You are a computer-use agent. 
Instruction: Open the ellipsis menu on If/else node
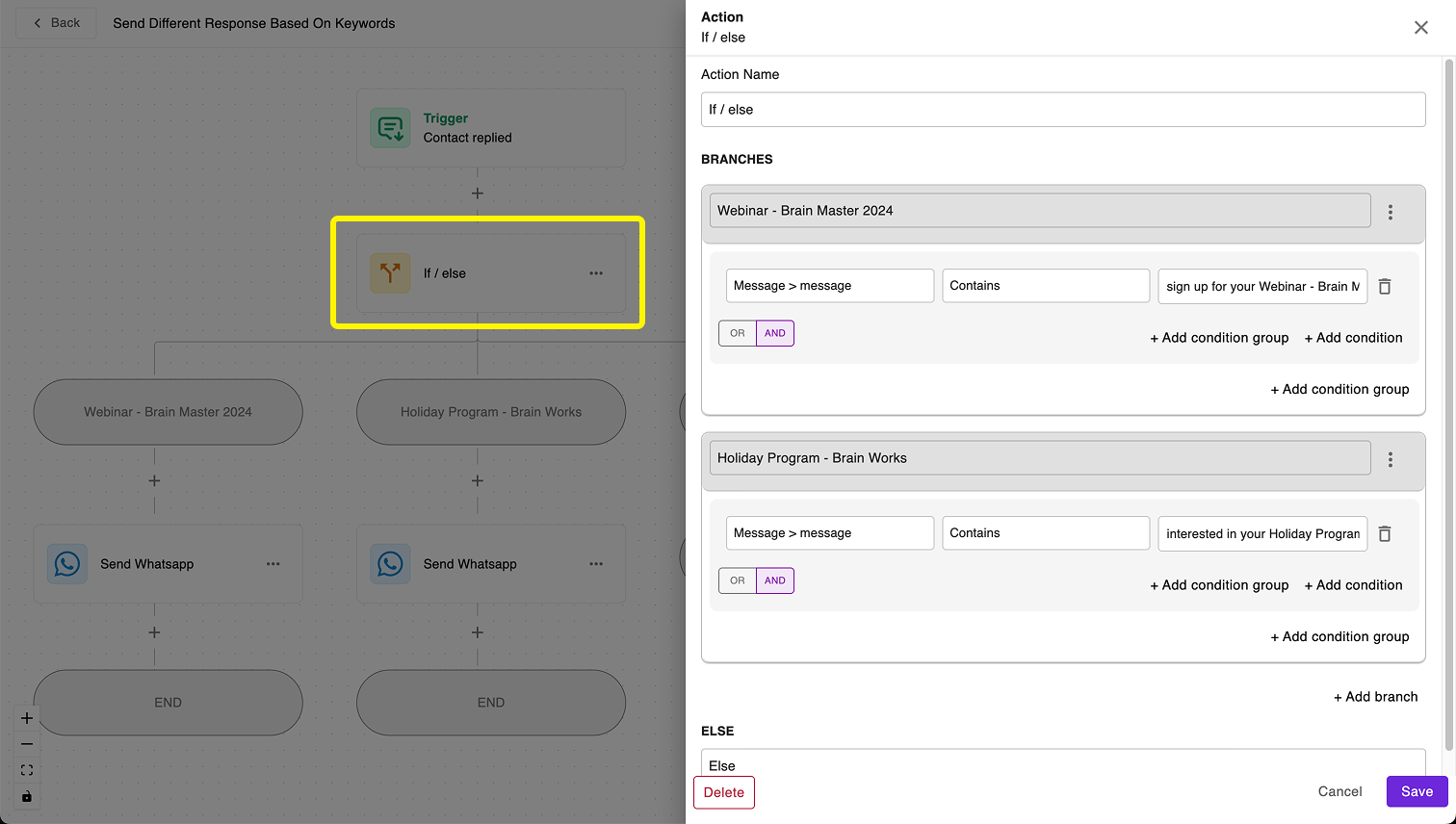pos(596,273)
